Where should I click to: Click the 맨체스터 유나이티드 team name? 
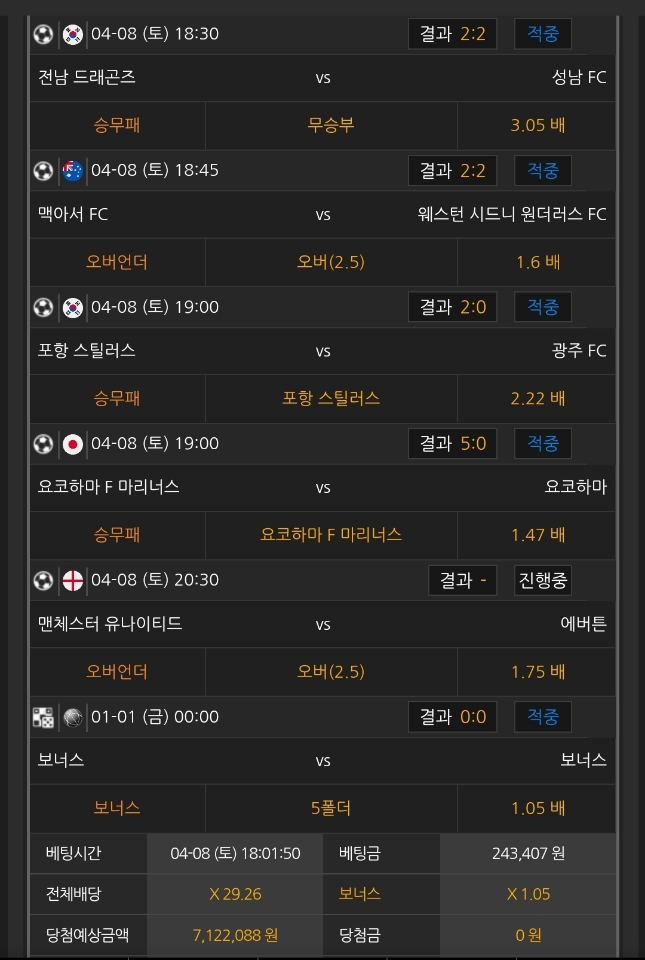click(x=110, y=624)
